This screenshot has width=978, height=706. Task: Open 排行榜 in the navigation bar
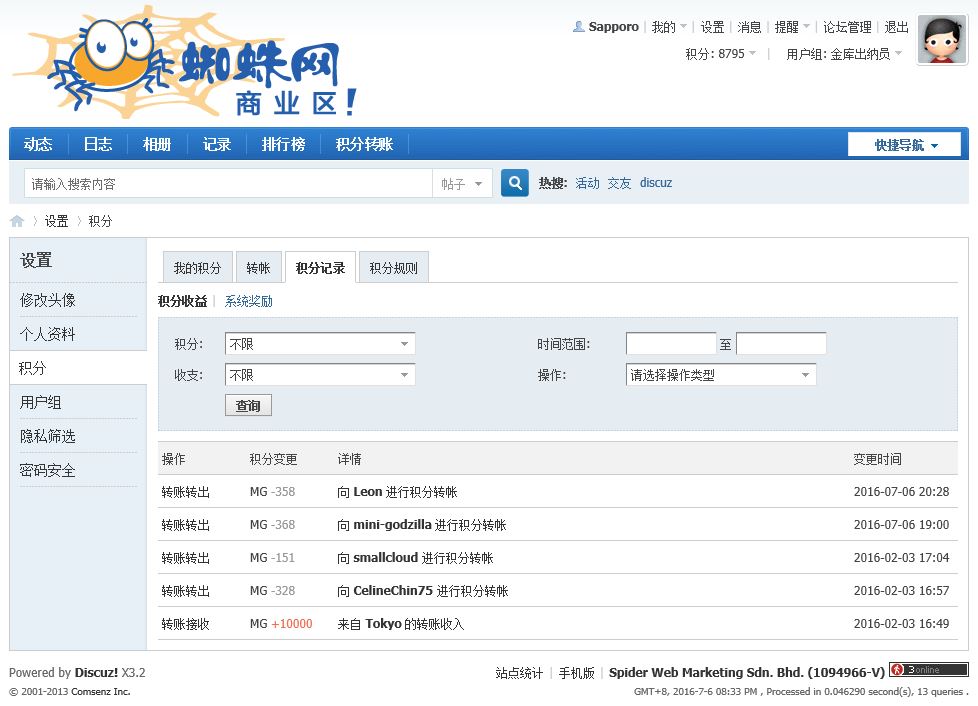tap(283, 144)
